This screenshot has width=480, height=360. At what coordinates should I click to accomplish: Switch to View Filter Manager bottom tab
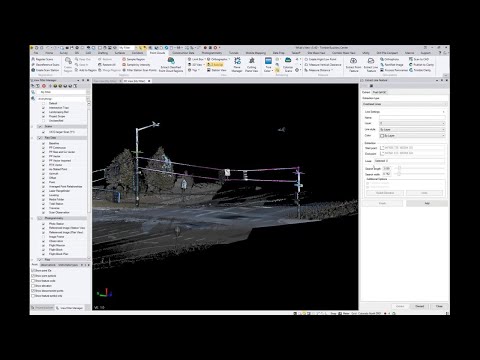point(70,308)
